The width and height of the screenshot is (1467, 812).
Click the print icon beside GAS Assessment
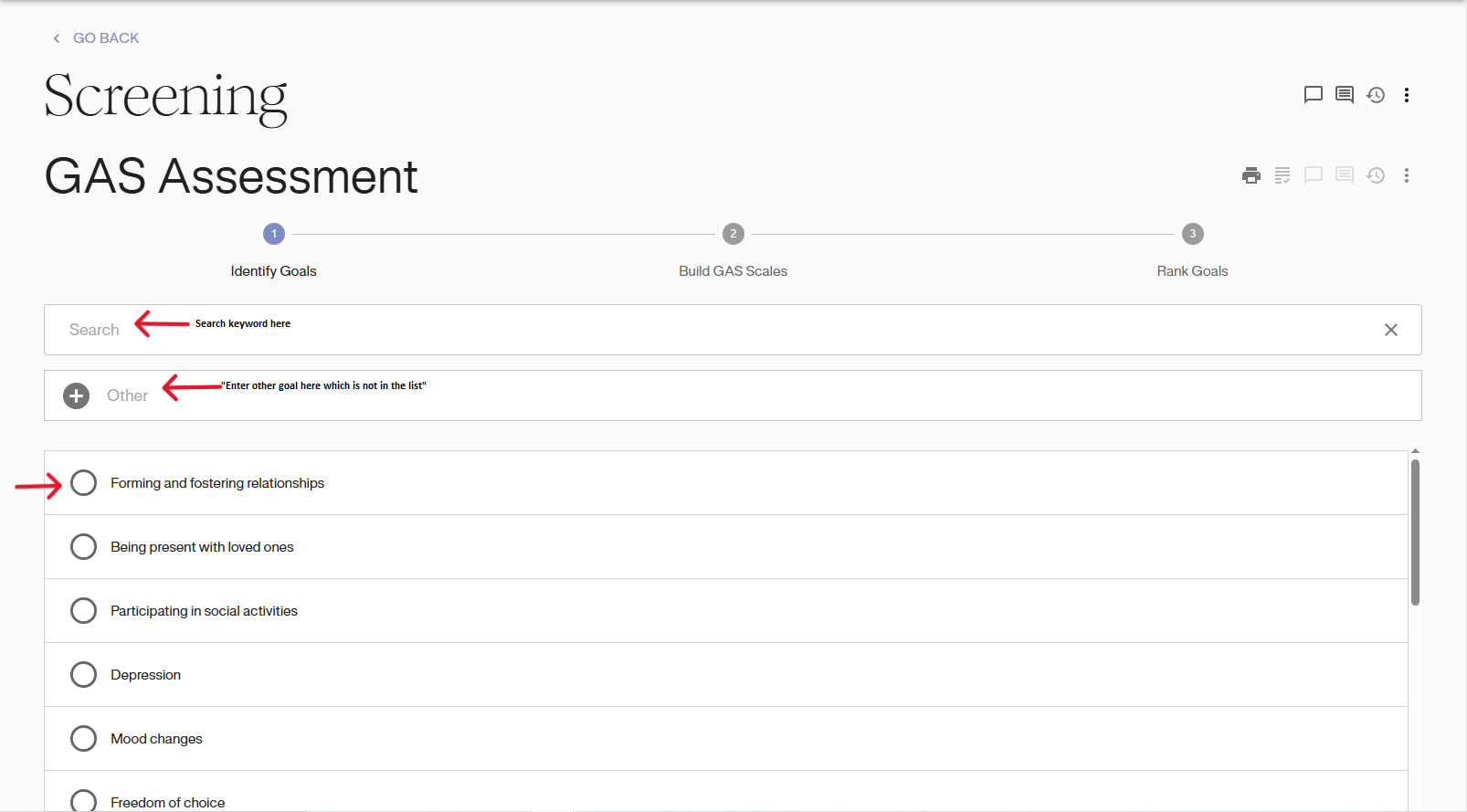(1251, 175)
